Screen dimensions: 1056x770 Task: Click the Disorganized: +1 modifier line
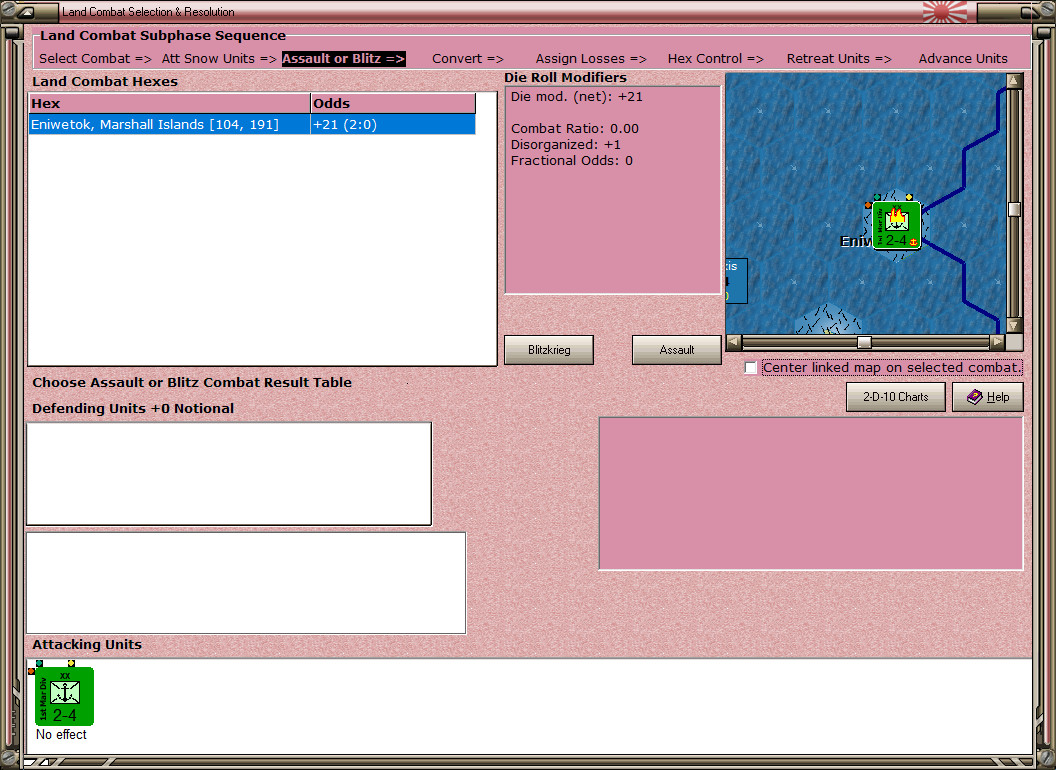tap(566, 145)
